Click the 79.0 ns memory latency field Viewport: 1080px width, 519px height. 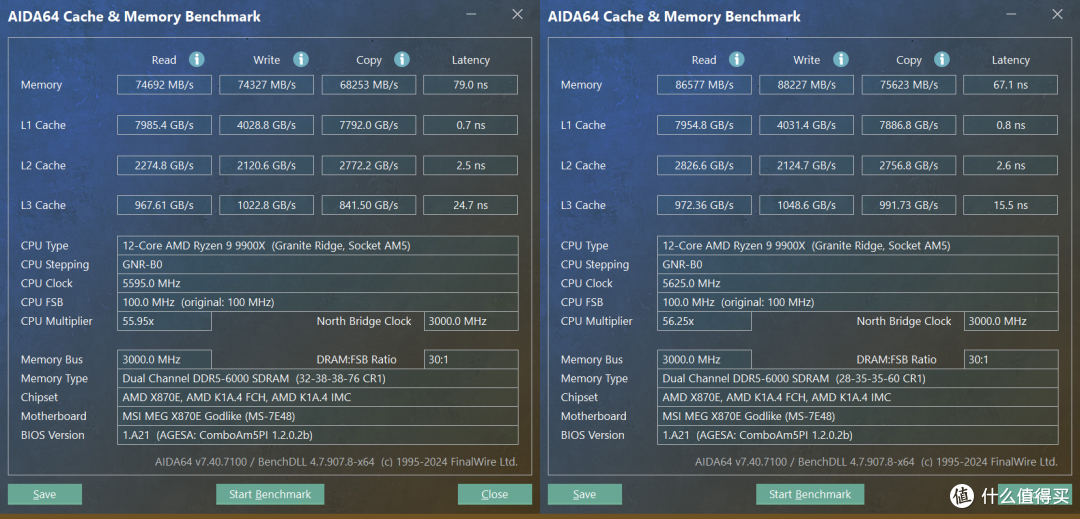point(470,85)
